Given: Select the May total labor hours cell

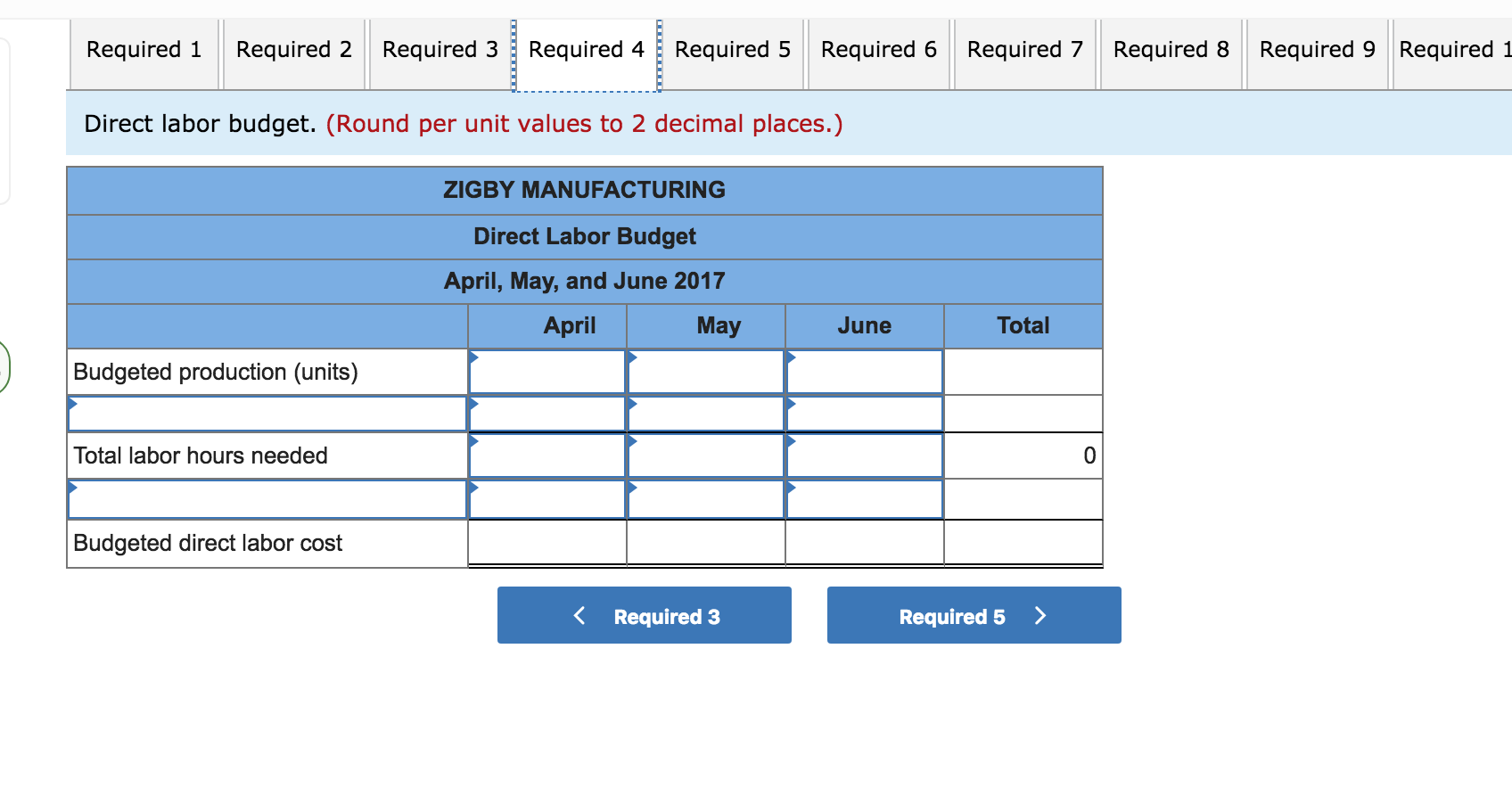Looking at the screenshot, I should (705, 456).
